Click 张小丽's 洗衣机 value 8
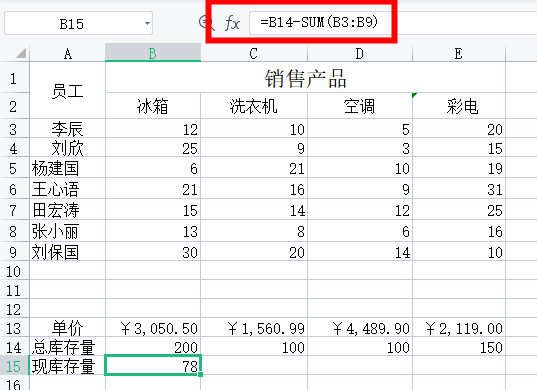Viewport: 537px width, 390px height. point(254,231)
